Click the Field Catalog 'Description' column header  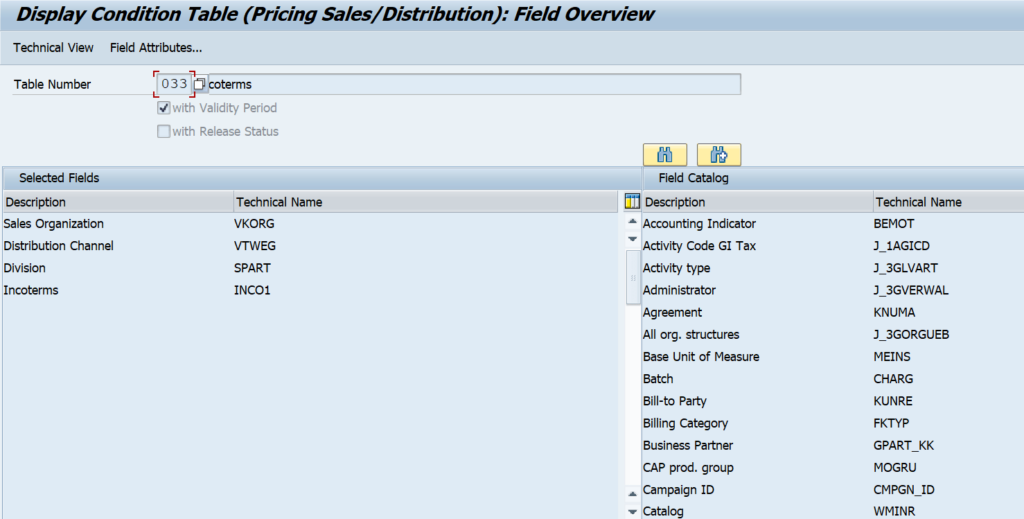(758, 202)
